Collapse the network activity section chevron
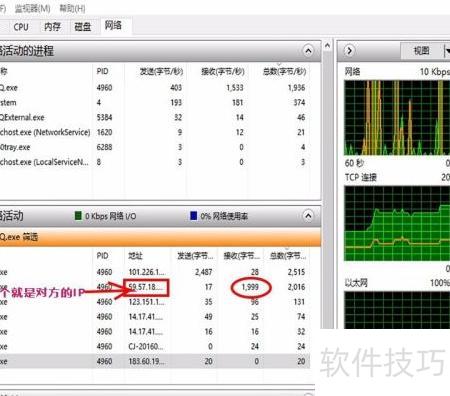 (308, 216)
